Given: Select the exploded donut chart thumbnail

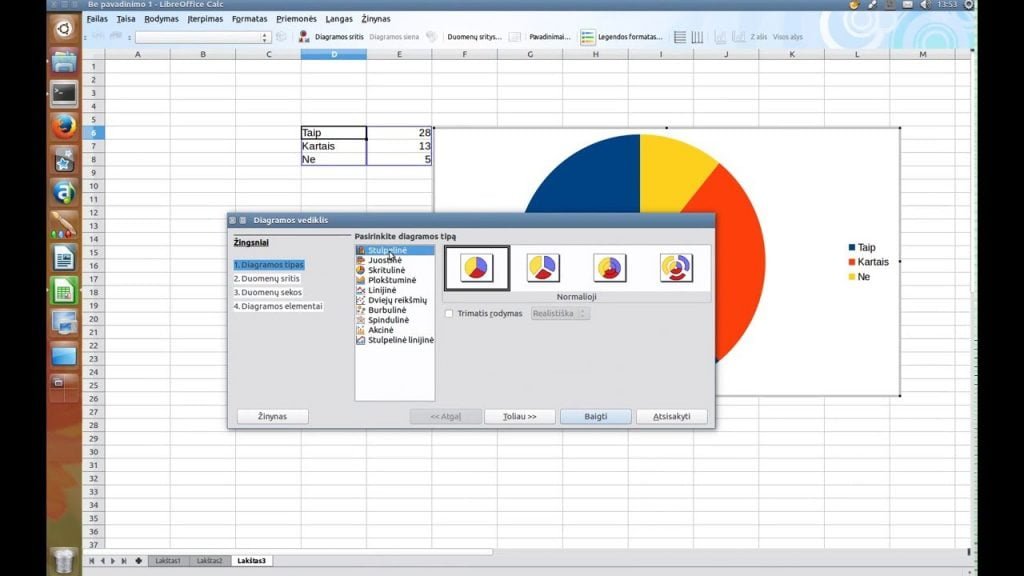Looking at the screenshot, I should 676,268.
